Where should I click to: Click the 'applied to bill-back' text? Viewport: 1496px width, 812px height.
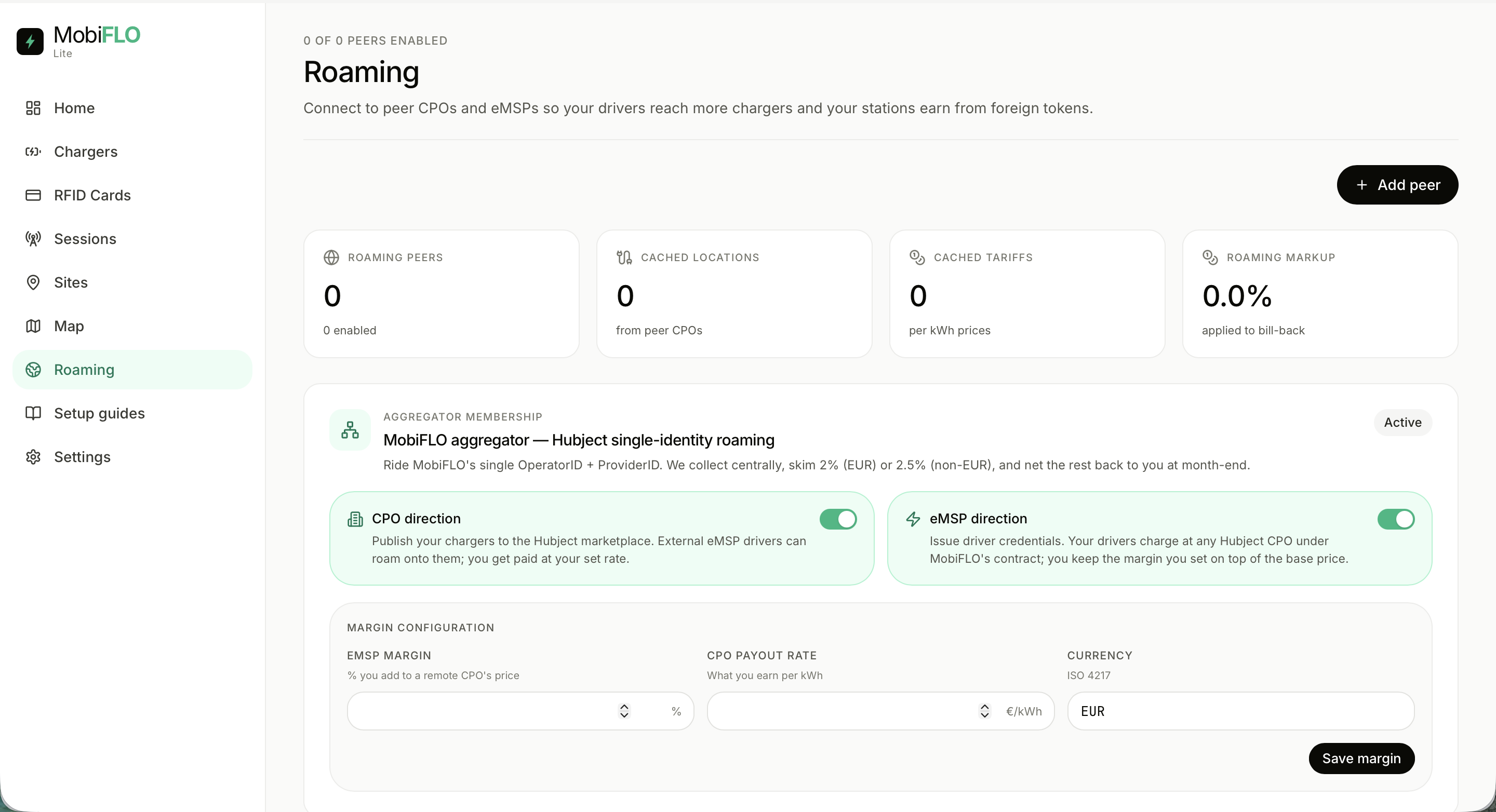[1253, 330]
